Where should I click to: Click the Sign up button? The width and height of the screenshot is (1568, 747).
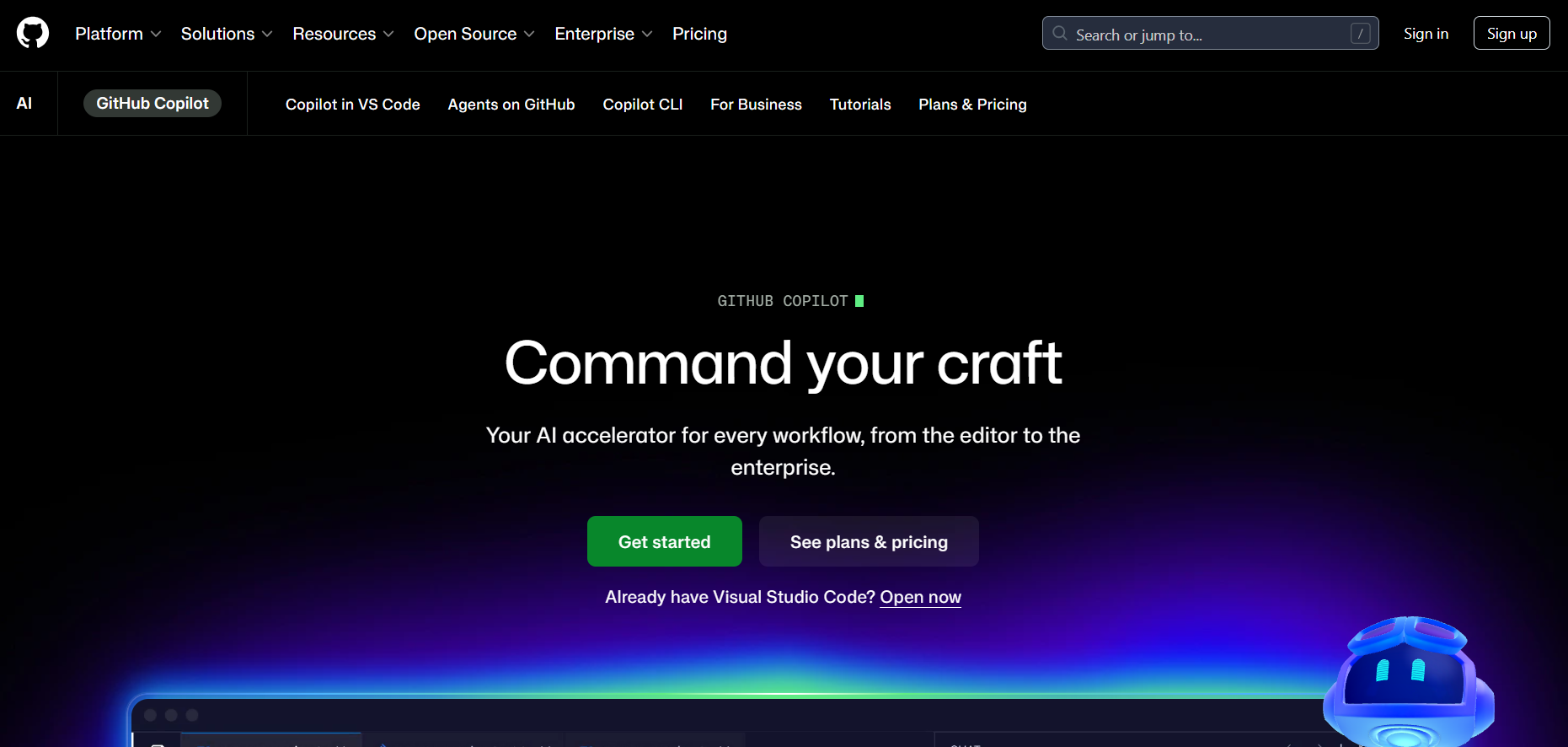click(1512, 34)
